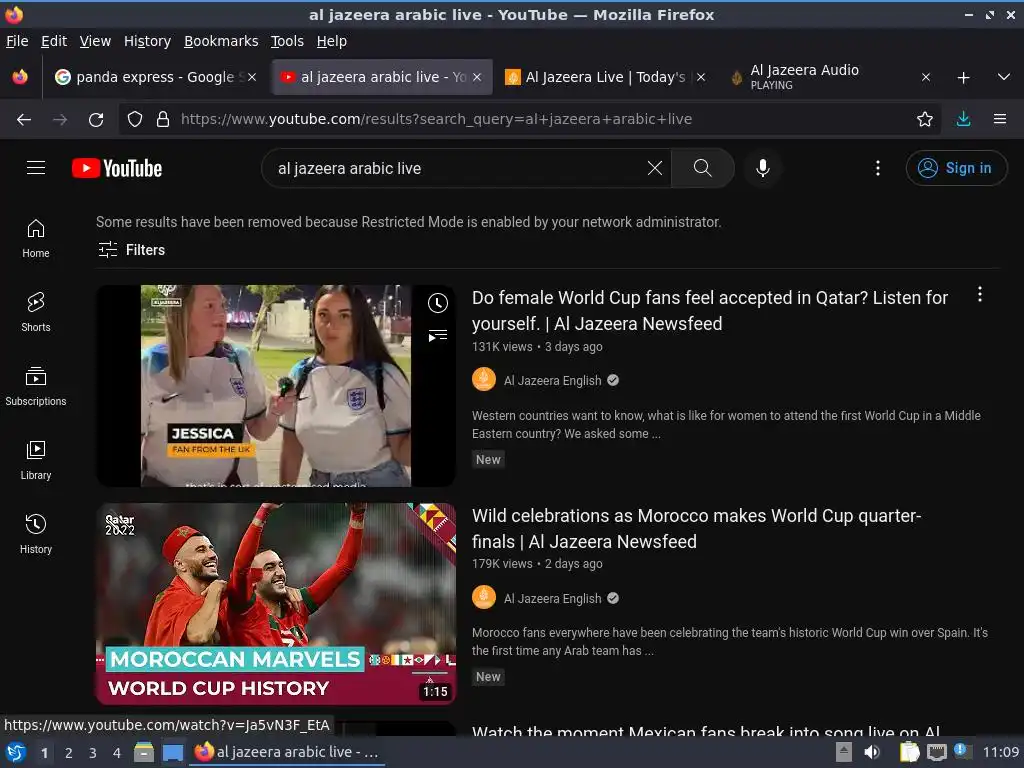Close the al jazeera arabic live tab
Image resolution: width=1024 pixels, height=768 pixels.
(477, 77)
